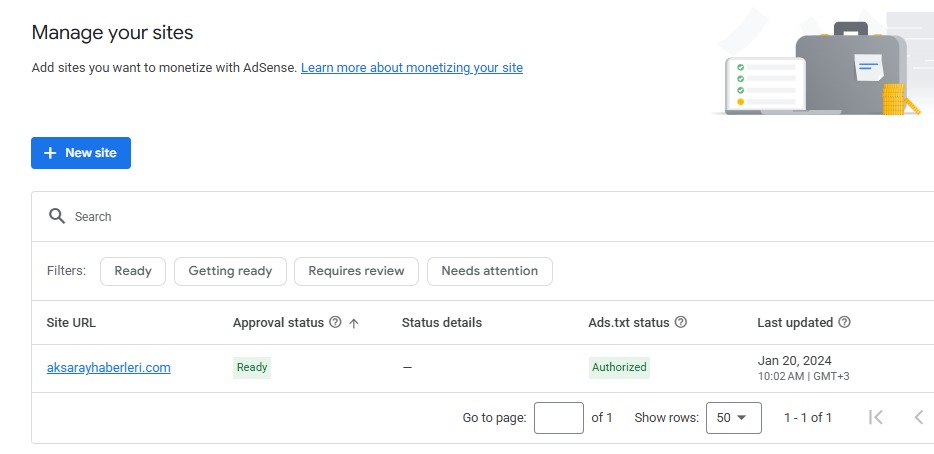Click the green Ready approval status badge
Viewport: 934px width, 454px height.
pos(252,368)
